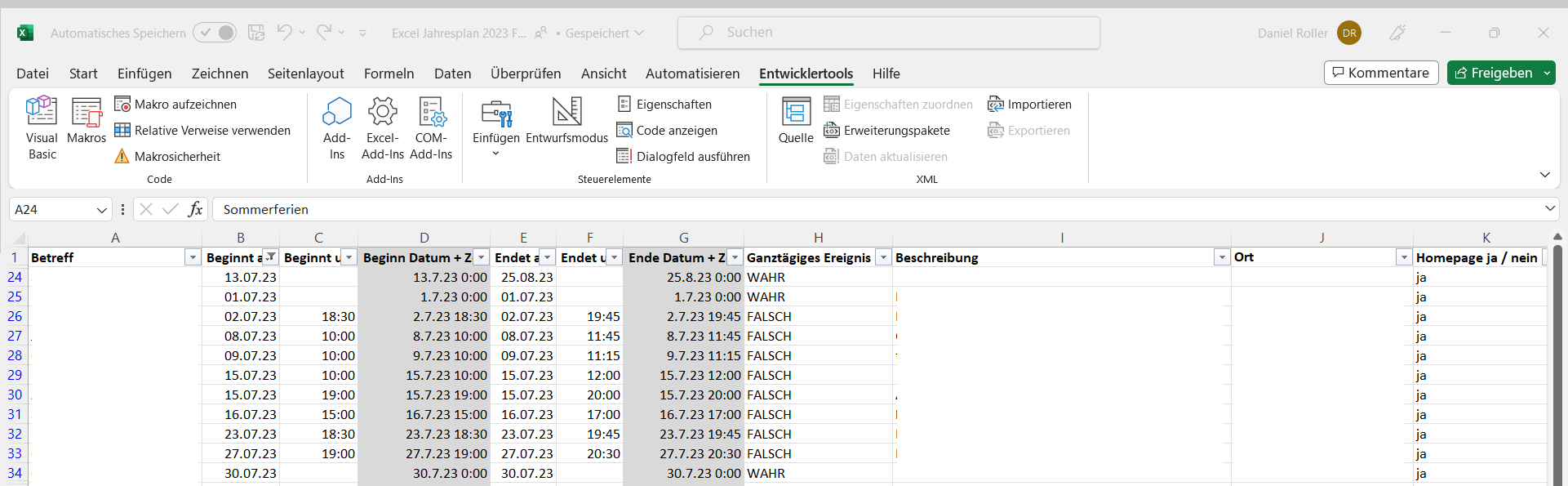Screen dimensions: 1568x486
Task: Select column D header
Action: tap(424, 238)
